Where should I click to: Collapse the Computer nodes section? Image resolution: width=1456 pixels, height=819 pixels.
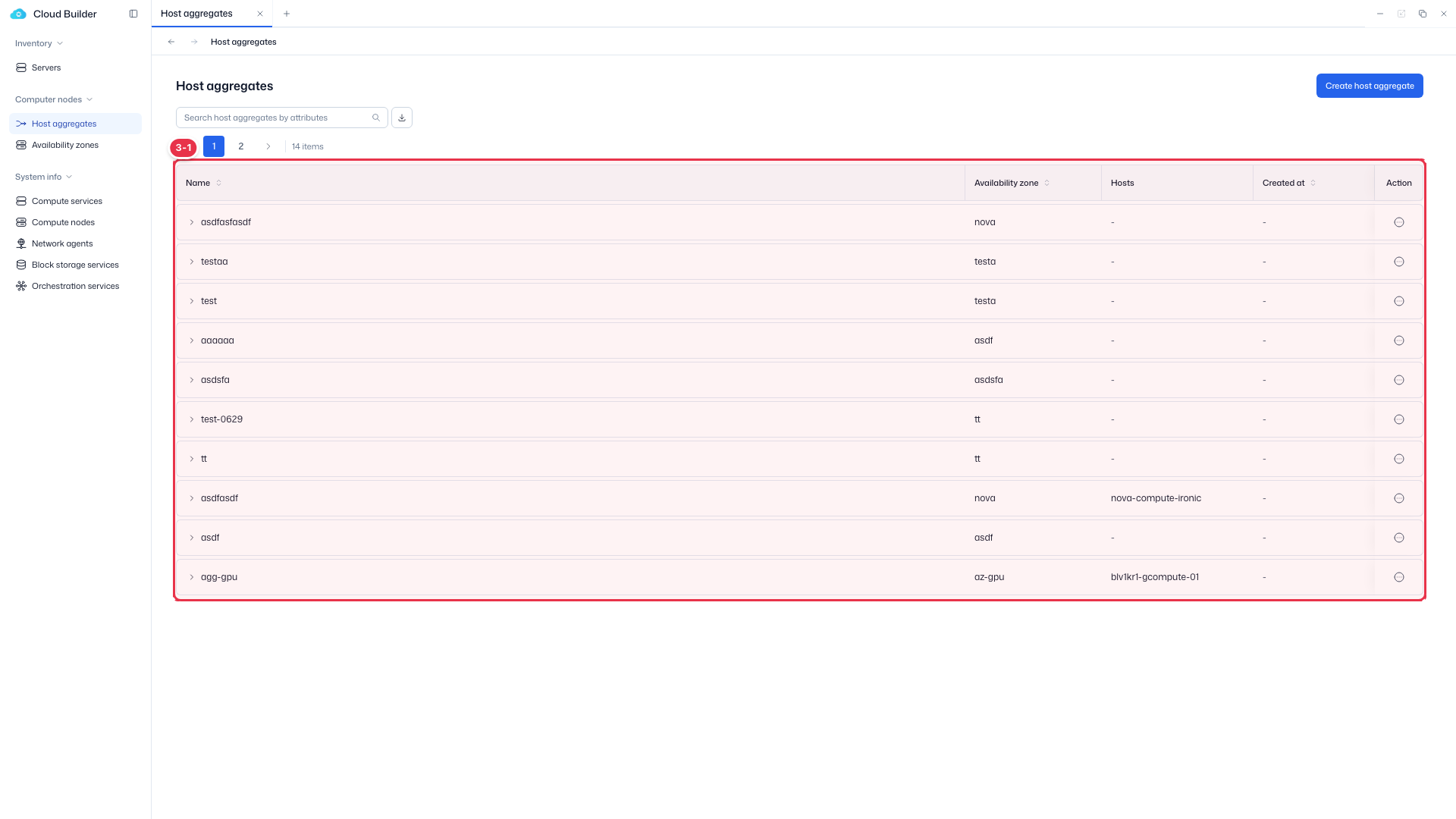coord(53,99)
